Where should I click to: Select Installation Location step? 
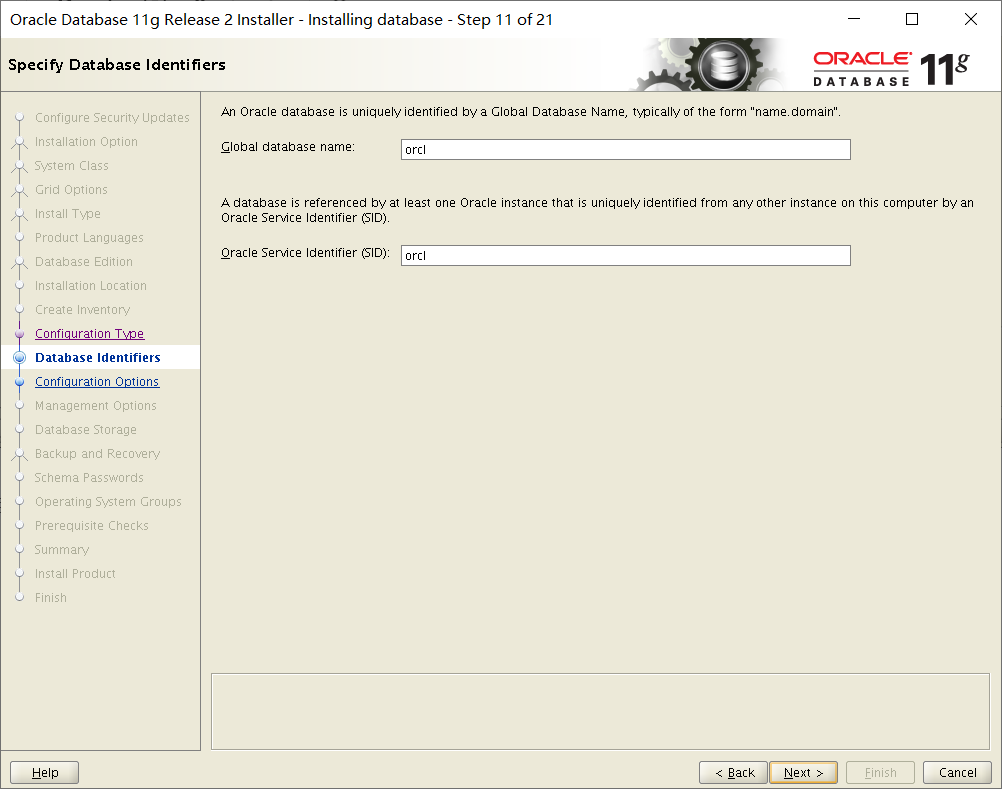pyautogui.click(x=91, y=286)
